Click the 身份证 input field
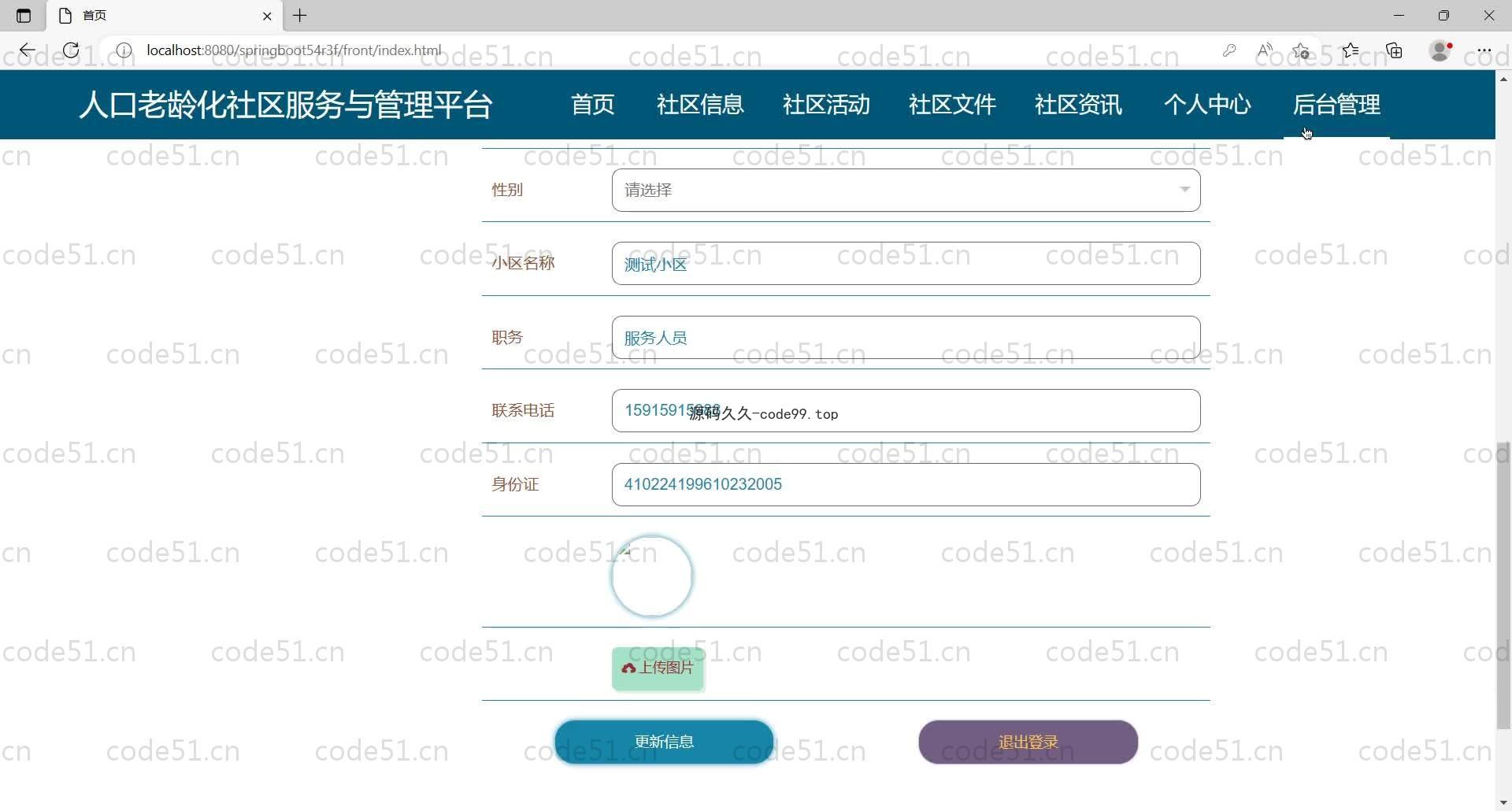The height and width of the screenshot is (811, 1512). (906, 484)
